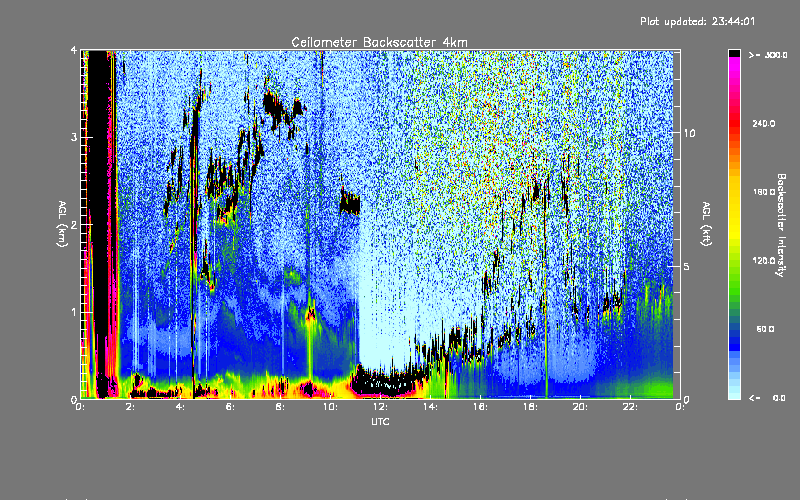Click the "22:" UTC tick label
This screenshot has width=800, height=500.
(630, 407)
